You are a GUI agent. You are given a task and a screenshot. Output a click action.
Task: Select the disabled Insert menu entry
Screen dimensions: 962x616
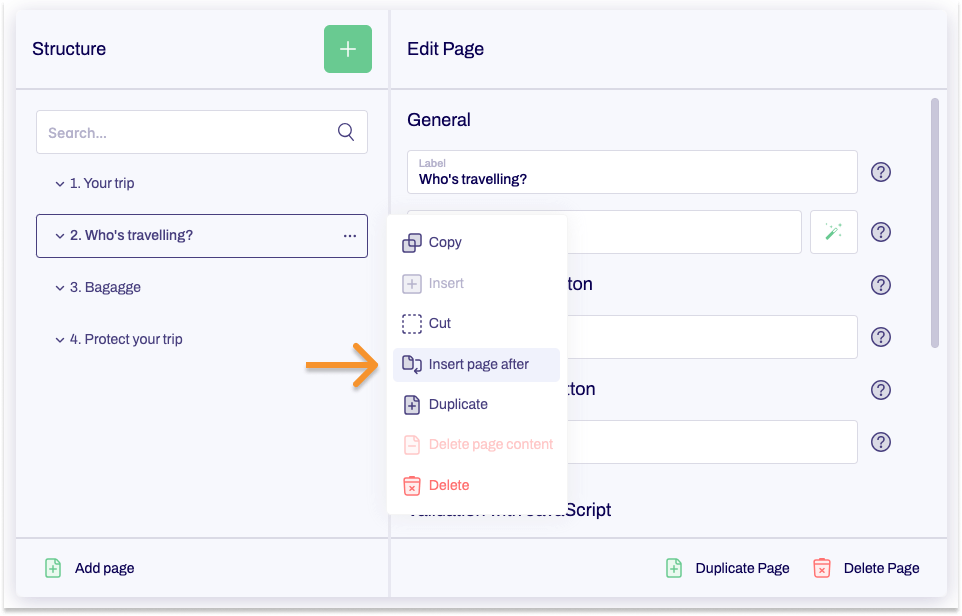click(476, 283)
